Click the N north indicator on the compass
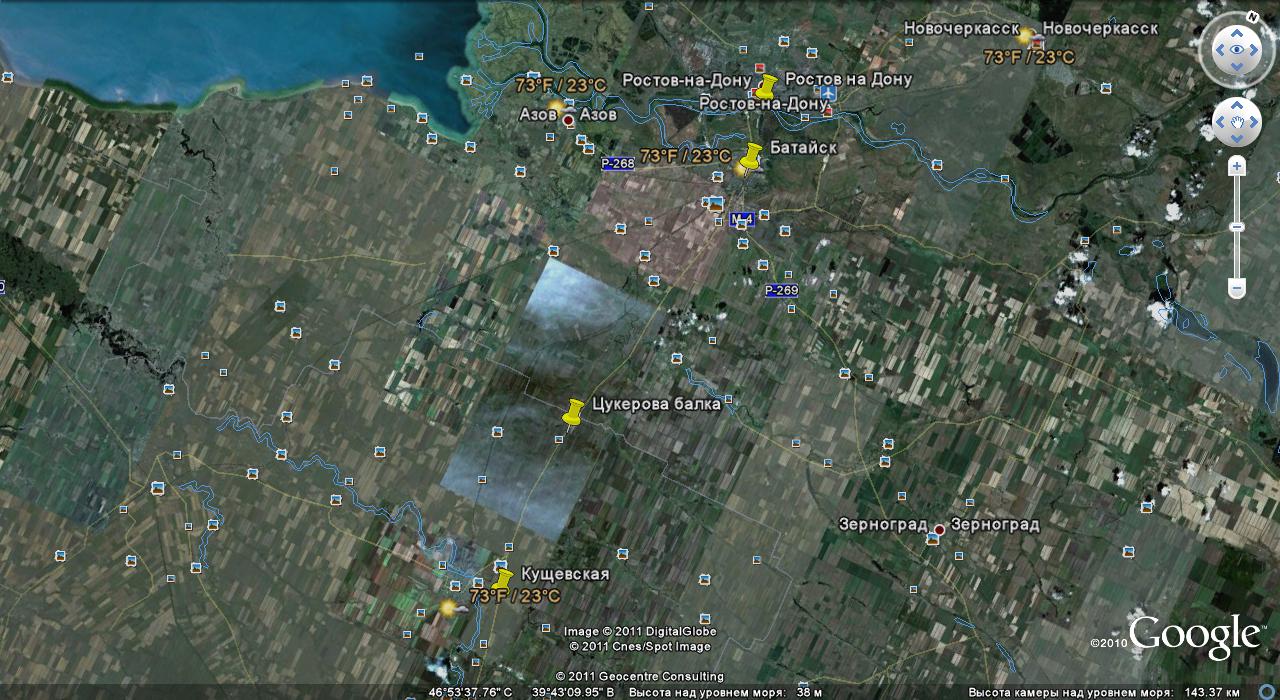The image size is (1280, 700). point(1250,17)
